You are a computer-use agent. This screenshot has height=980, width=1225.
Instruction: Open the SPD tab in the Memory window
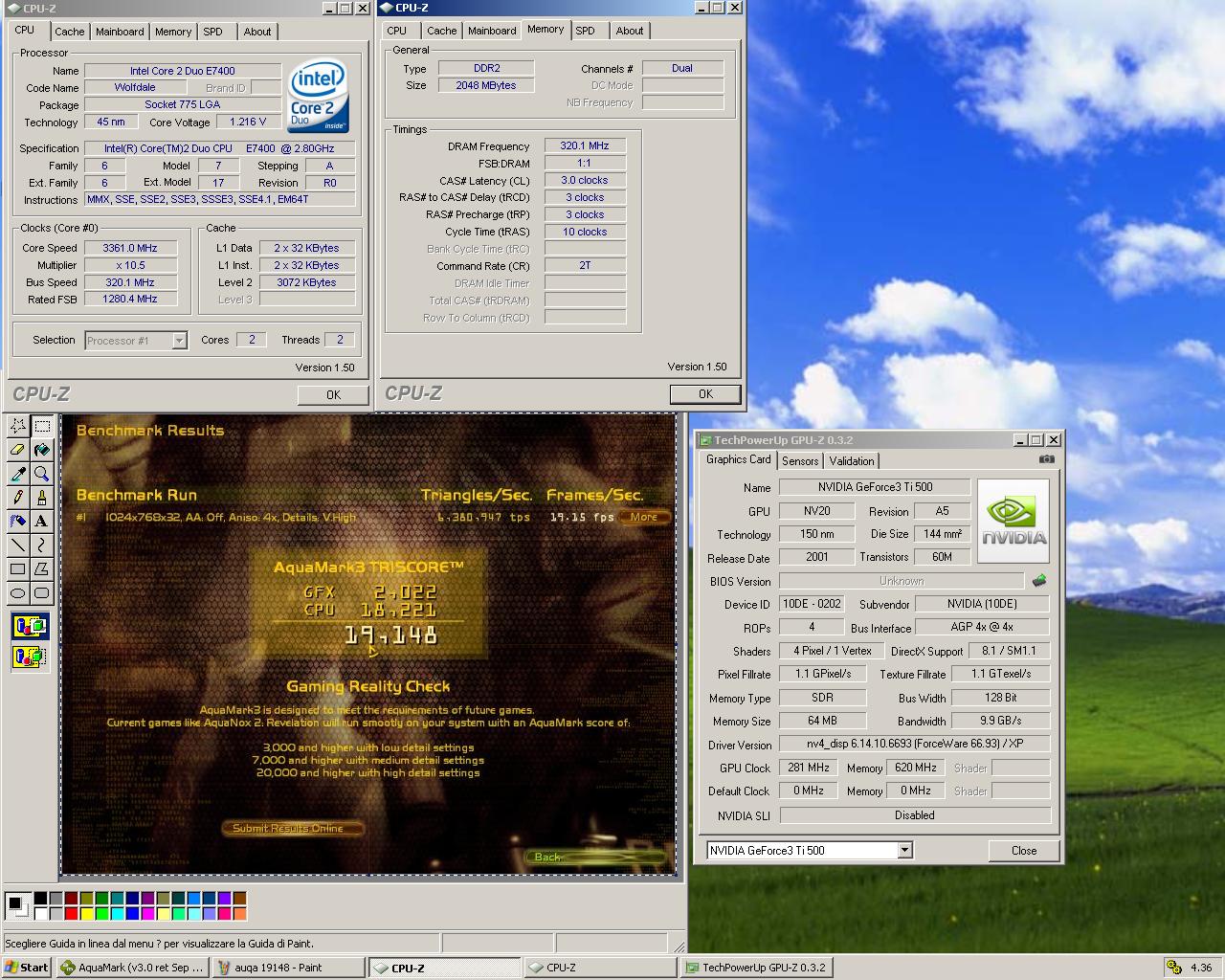click(x=585, y=31)
